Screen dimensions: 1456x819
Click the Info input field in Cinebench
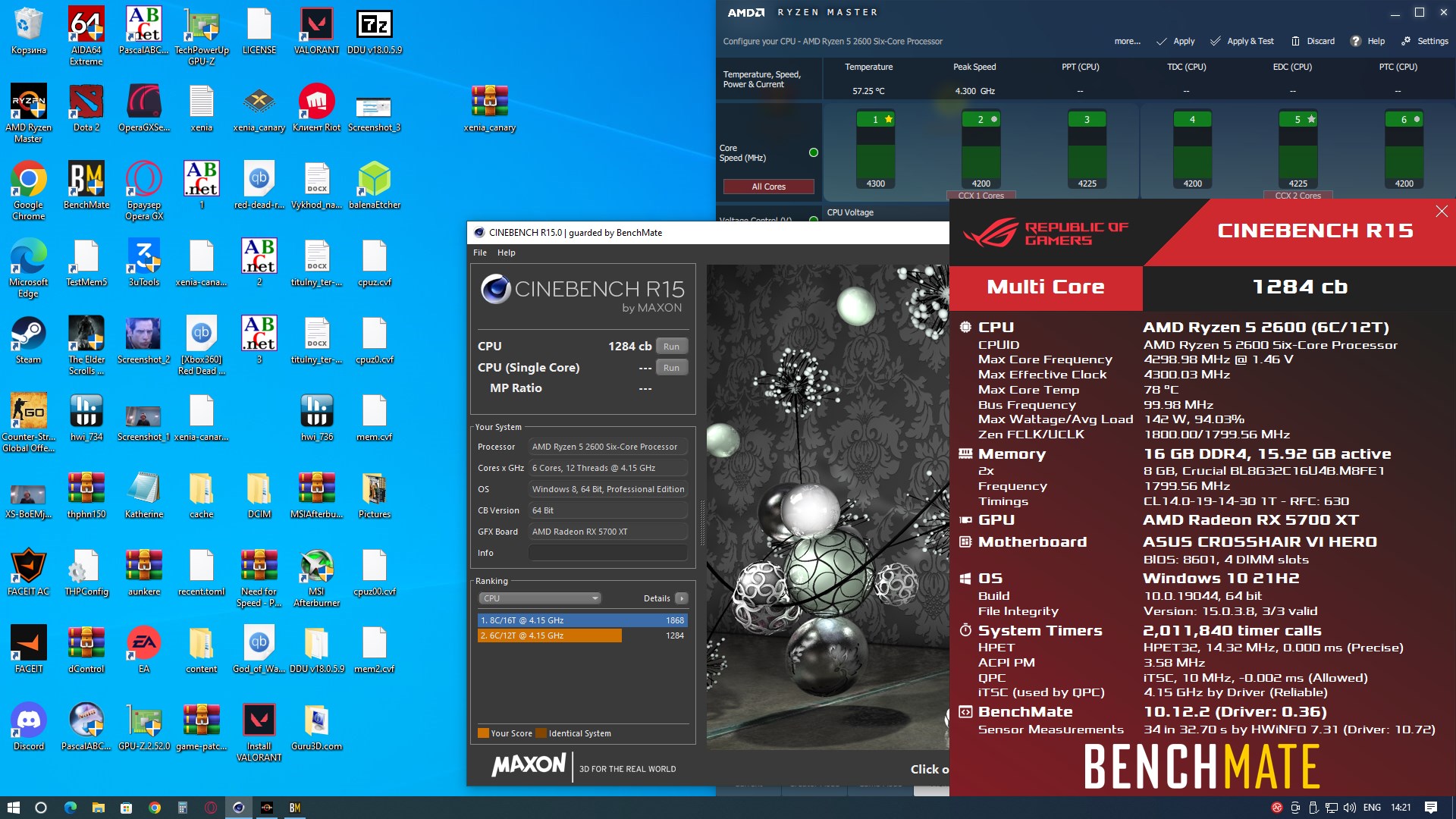608,553
